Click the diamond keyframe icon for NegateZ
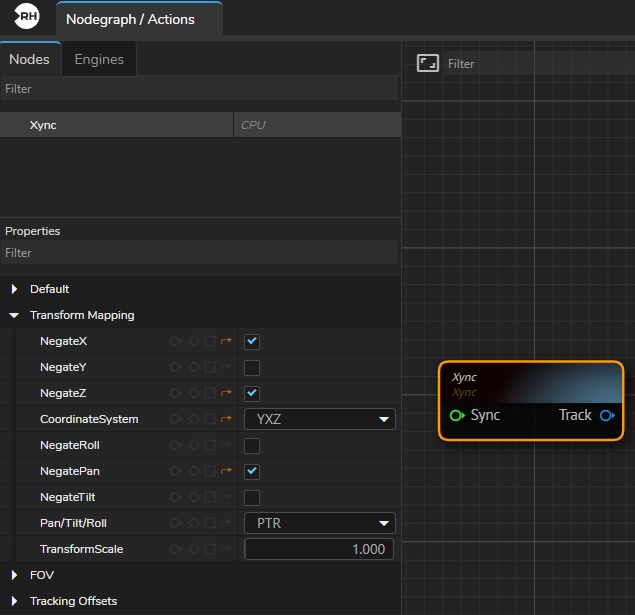The image size is (635, 615). (193, 393)
